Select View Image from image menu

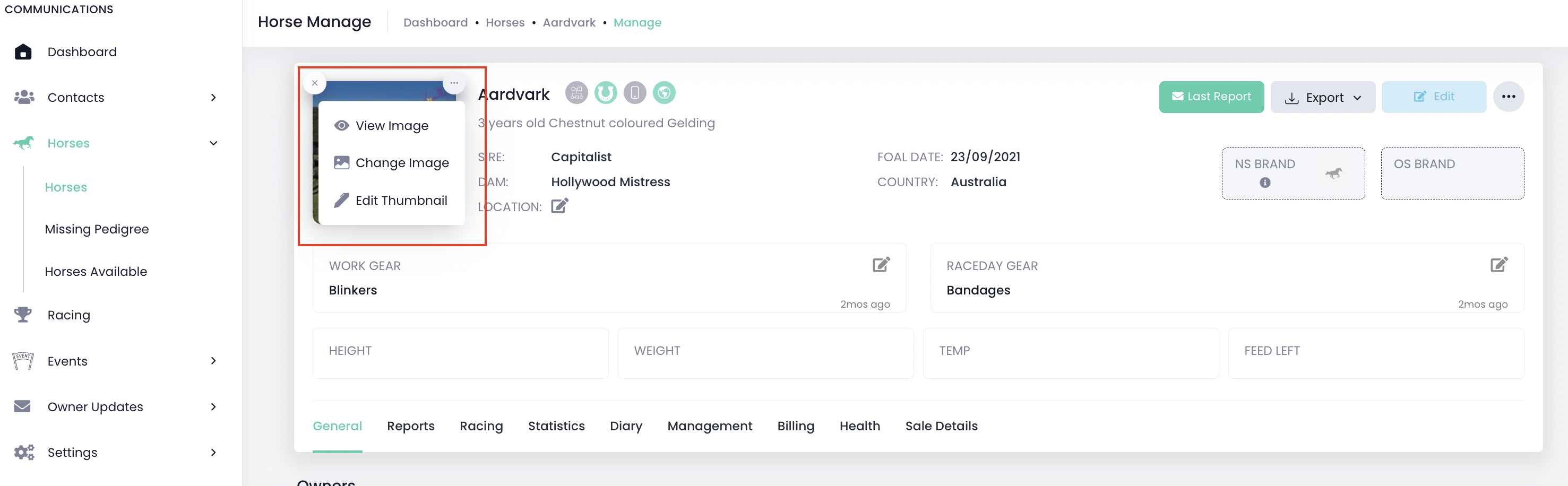pos(391,126)
